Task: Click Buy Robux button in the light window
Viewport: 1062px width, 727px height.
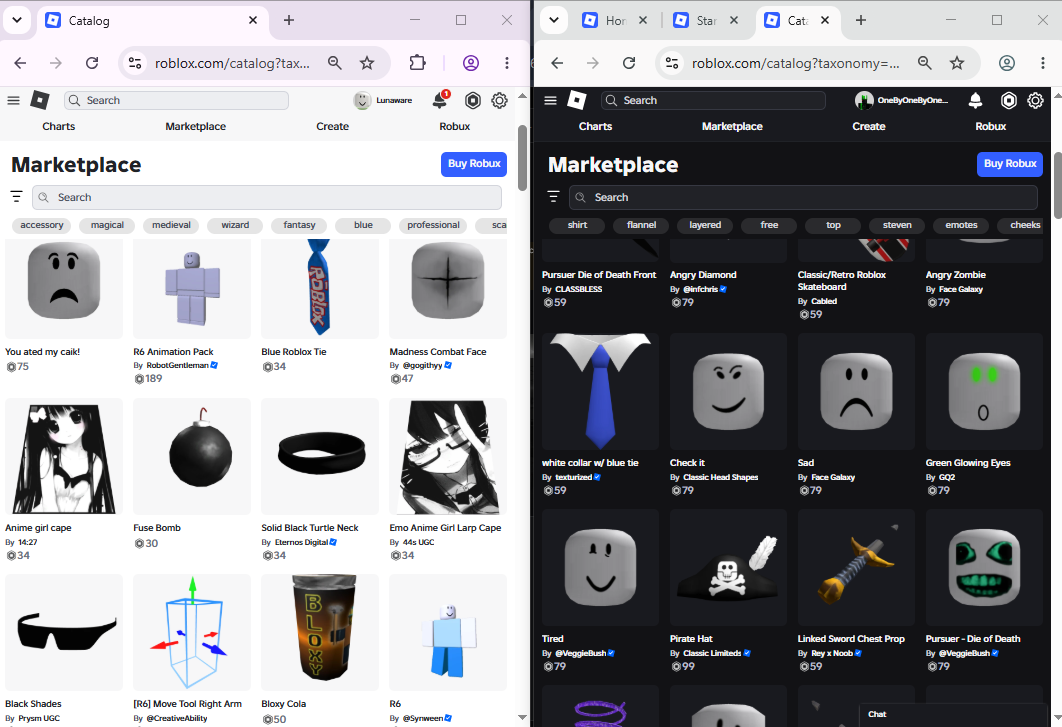Action: pos(474,164)
